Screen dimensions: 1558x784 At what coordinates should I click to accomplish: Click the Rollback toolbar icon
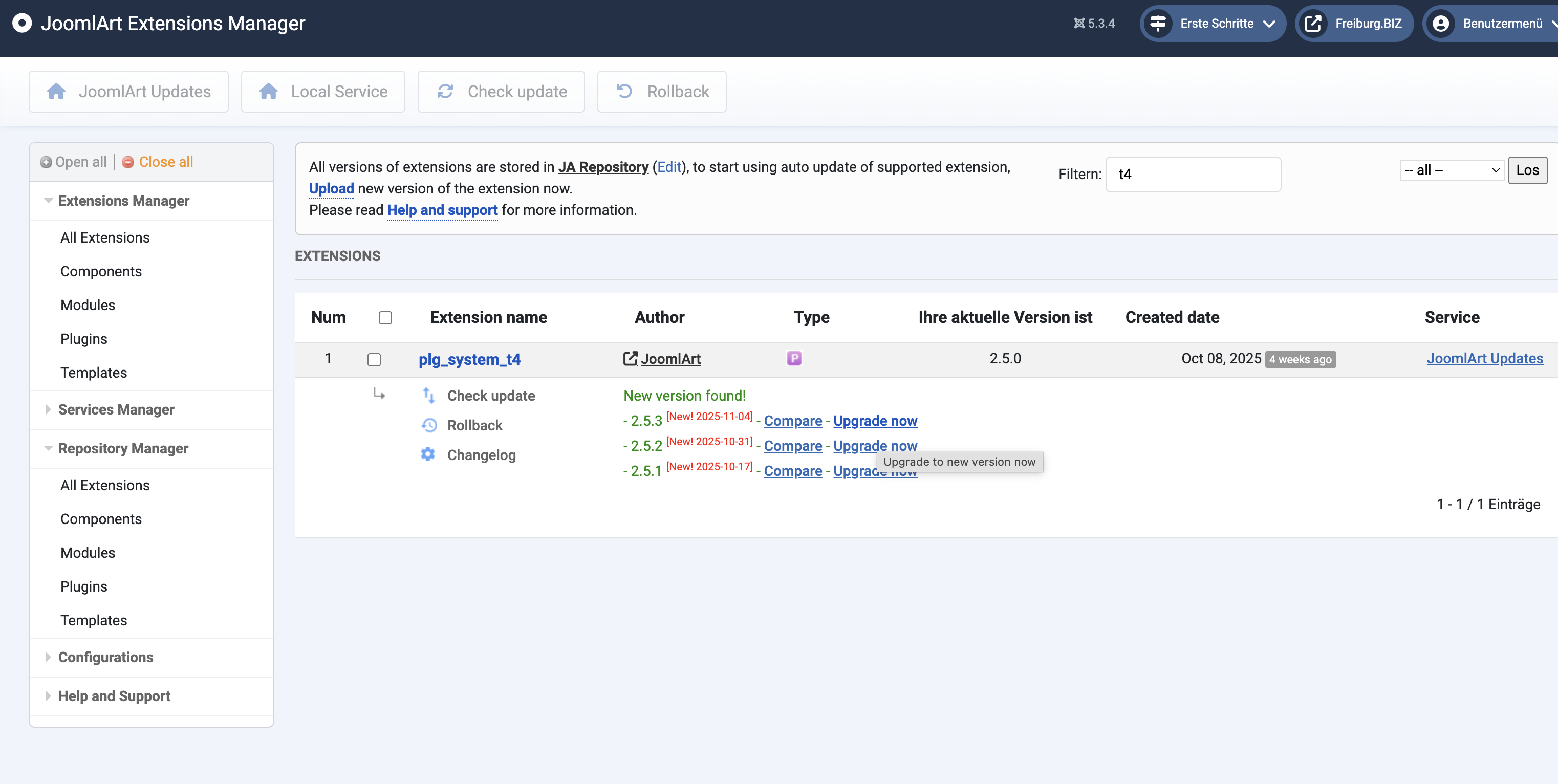click(x=624, y=91)
